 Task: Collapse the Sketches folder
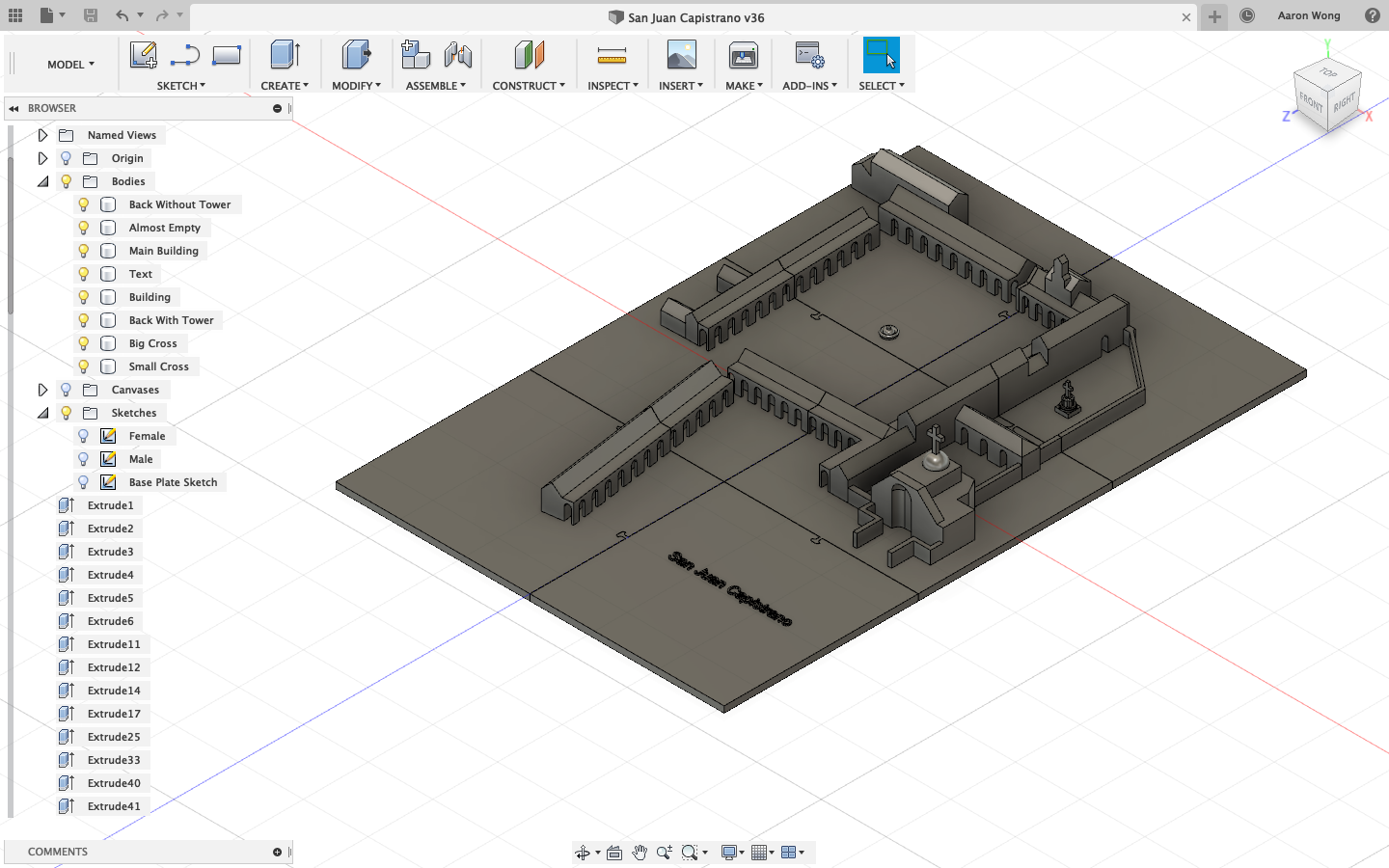tap(42, 413)
